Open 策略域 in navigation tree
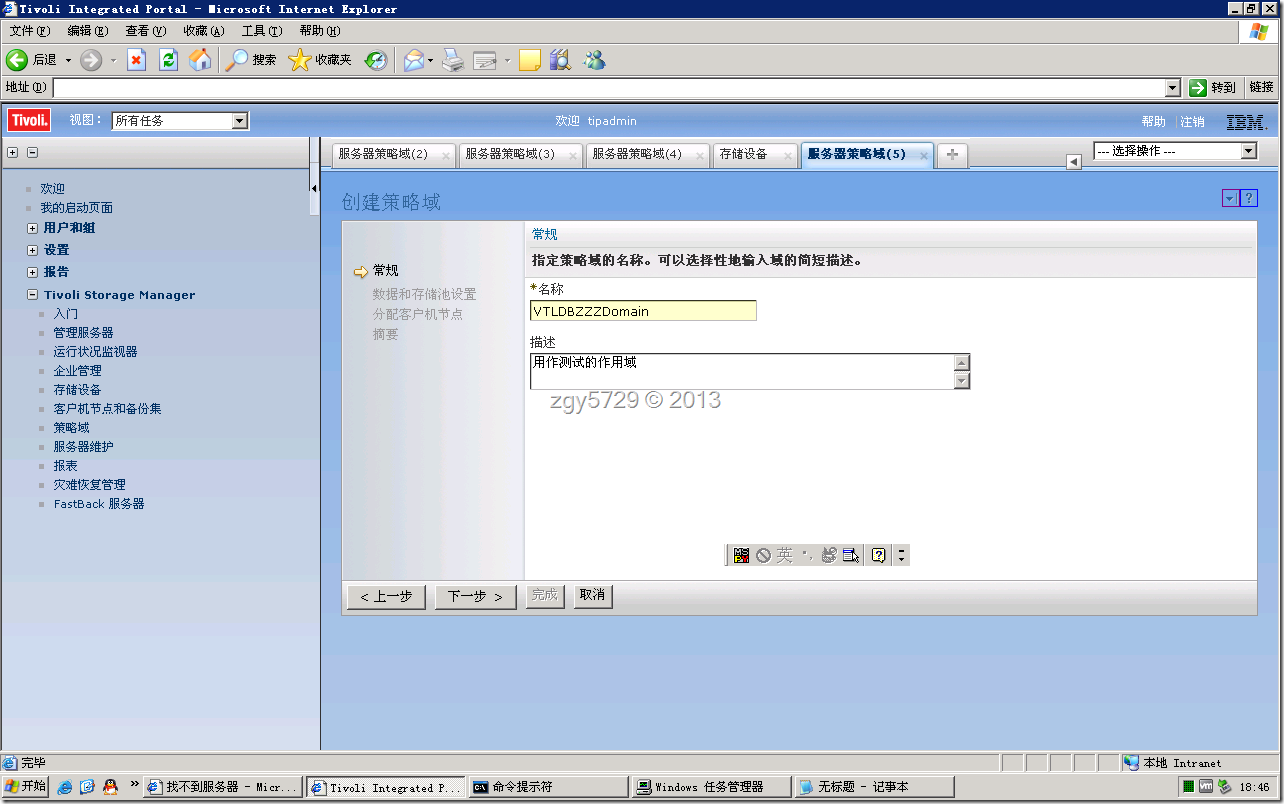This screenshot has width=1284, height=804. pyautogui.click(x=71, y=428)
